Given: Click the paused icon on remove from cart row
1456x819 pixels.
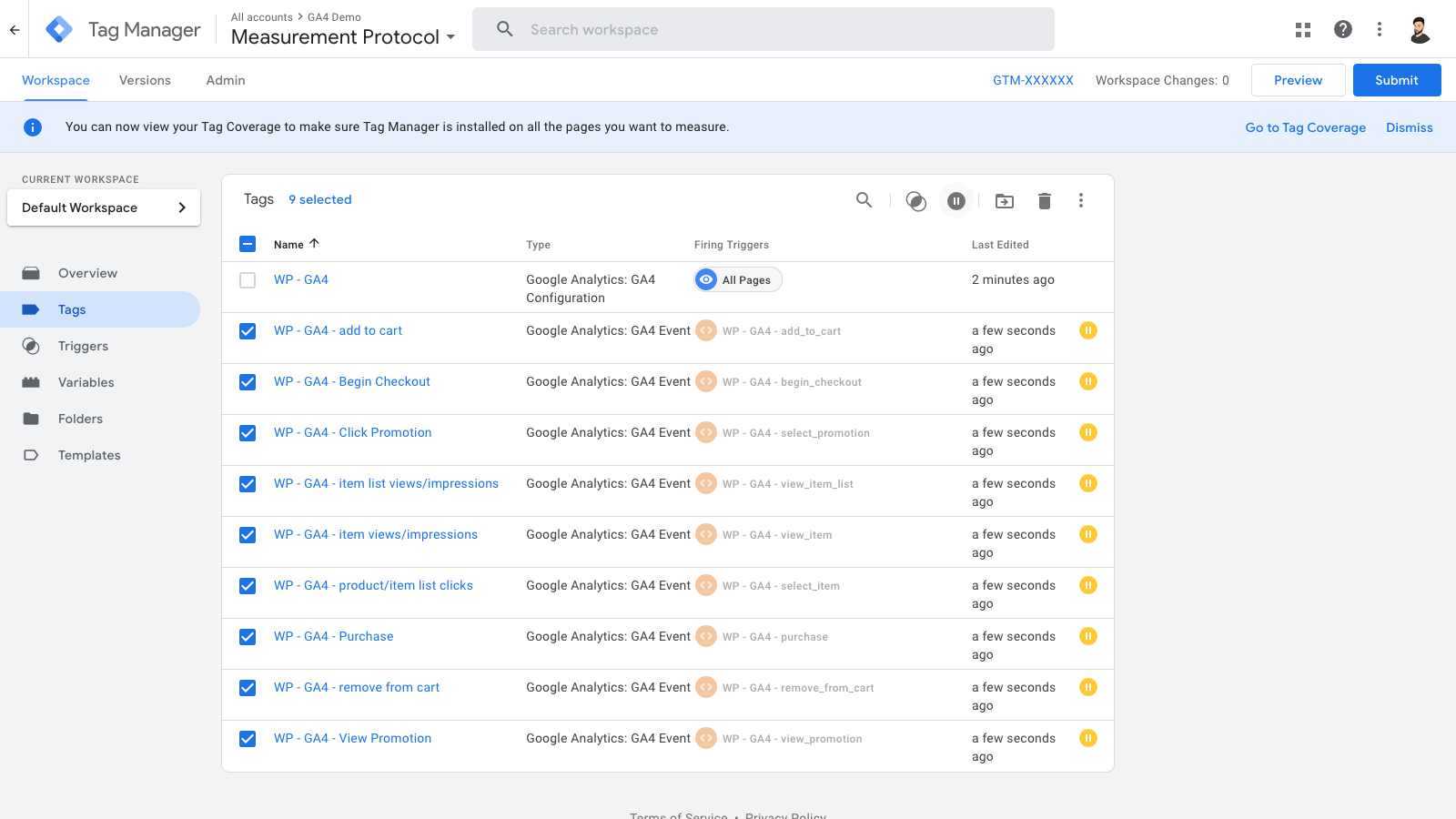Looking at the screenshot, I should [x=1088, y=687].
